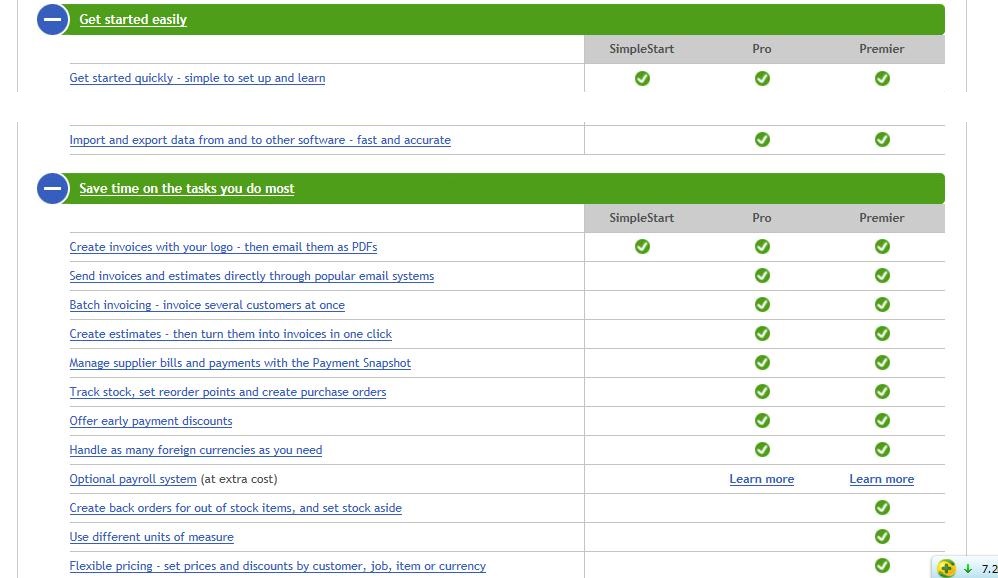The width and height of the screenshot is (998, 578).
Task: Click Pro checkmark for Send invoices row
Action: coord(763,276)
